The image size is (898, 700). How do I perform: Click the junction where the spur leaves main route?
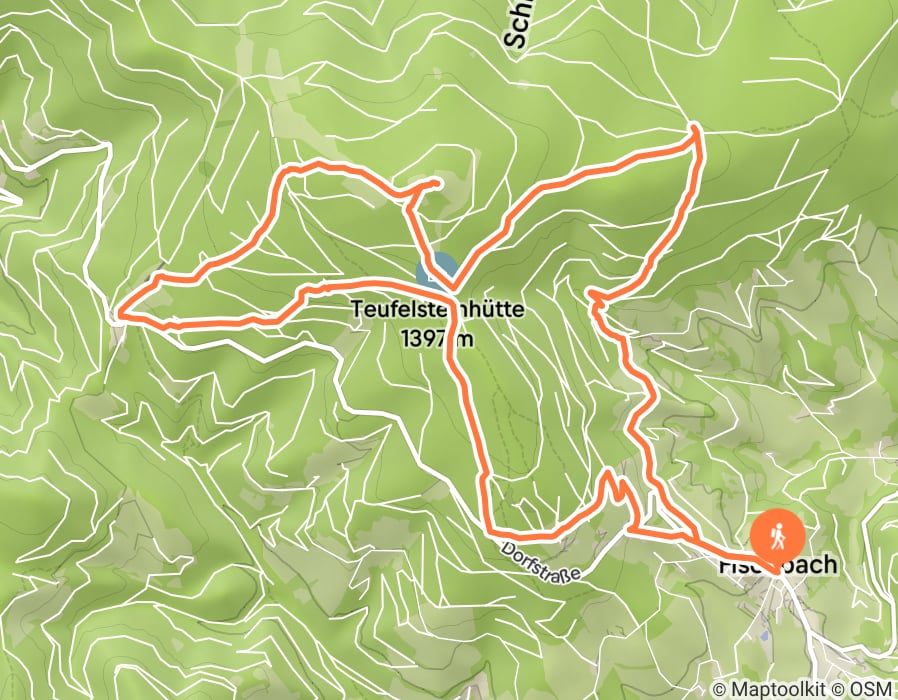[408, 200]
